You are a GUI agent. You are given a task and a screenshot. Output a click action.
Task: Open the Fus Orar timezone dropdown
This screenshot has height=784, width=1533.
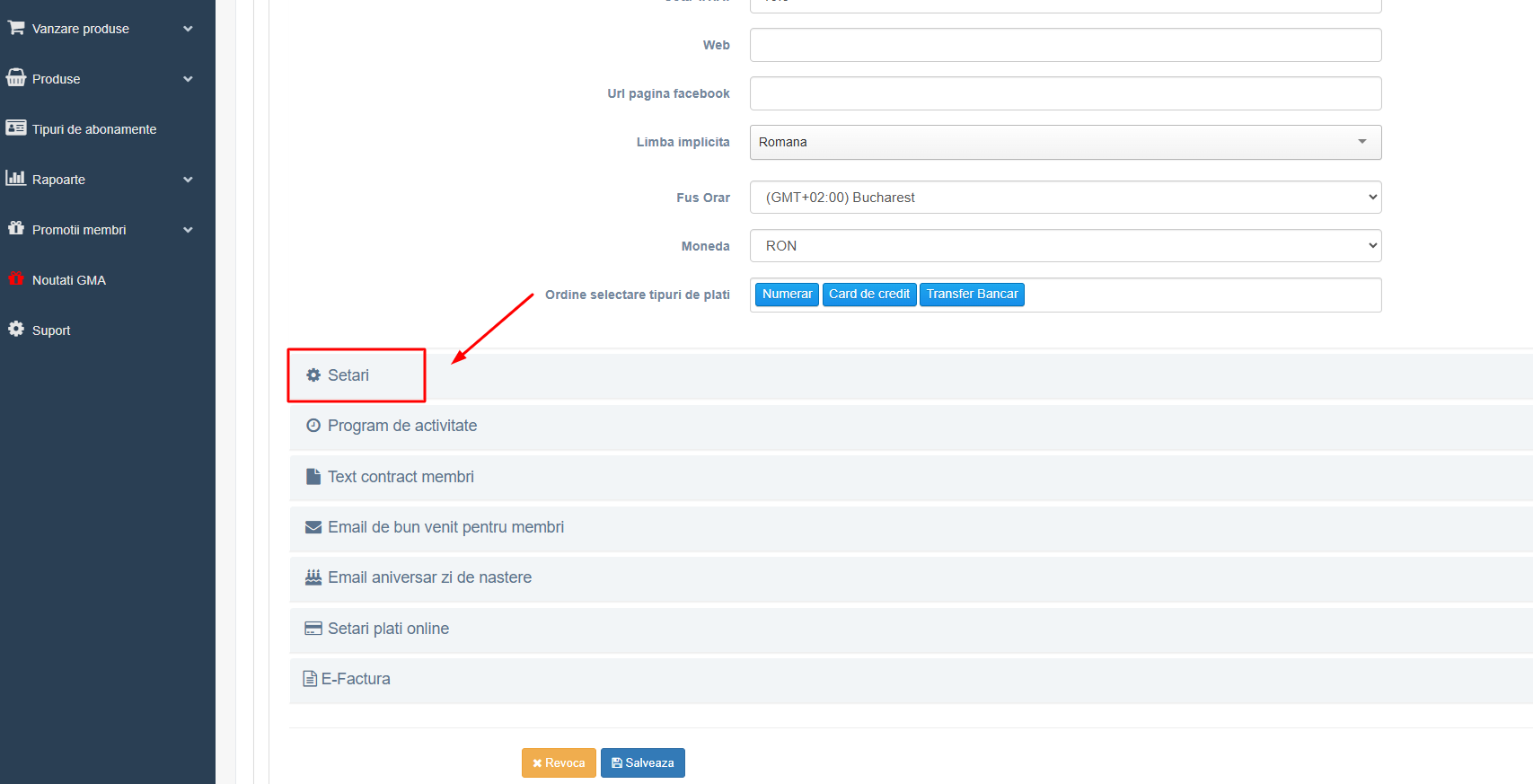(1065, 198)
